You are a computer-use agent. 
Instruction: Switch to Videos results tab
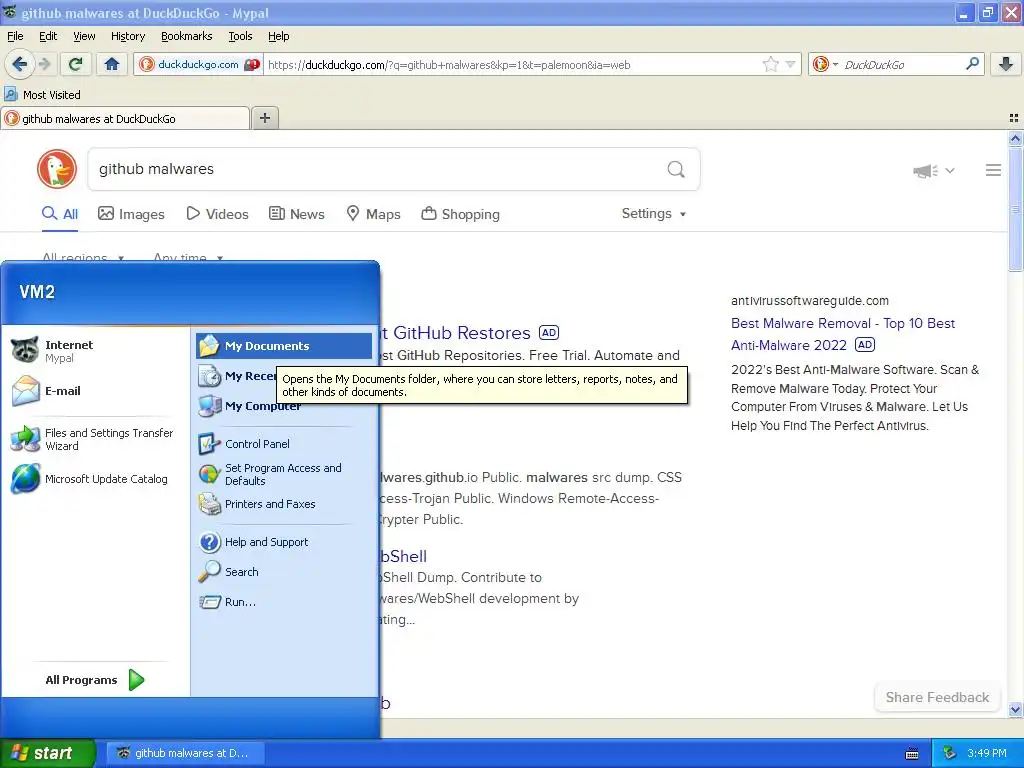tap(217, 214)
